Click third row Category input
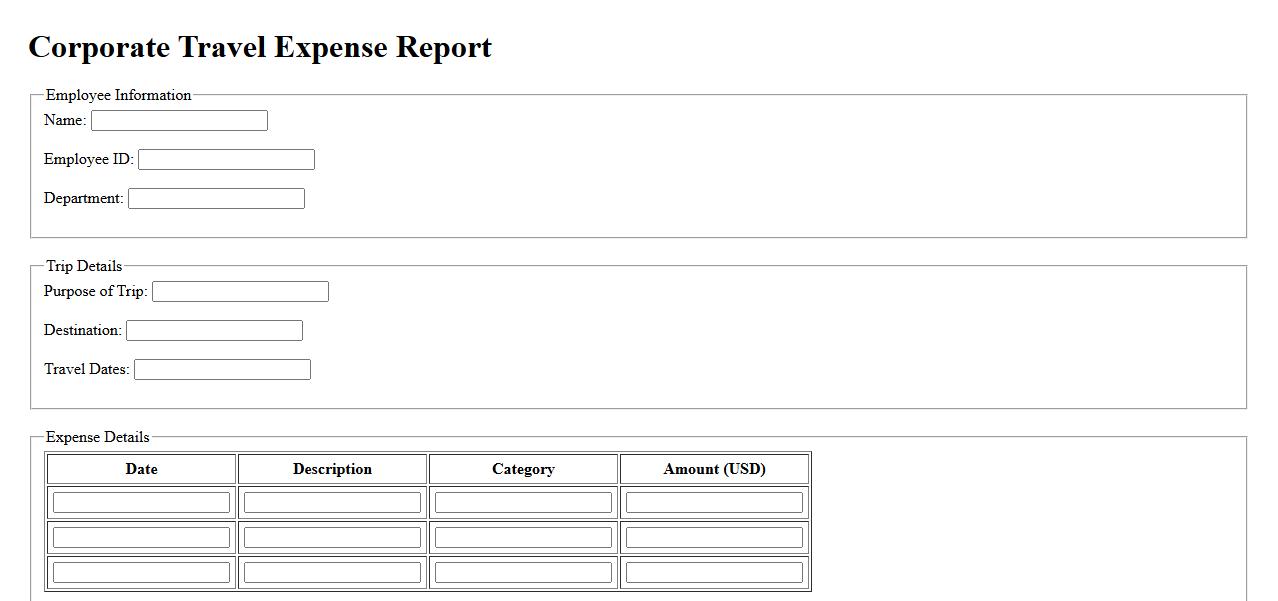This screenshot has width=1278, height=601. (523, 572)
